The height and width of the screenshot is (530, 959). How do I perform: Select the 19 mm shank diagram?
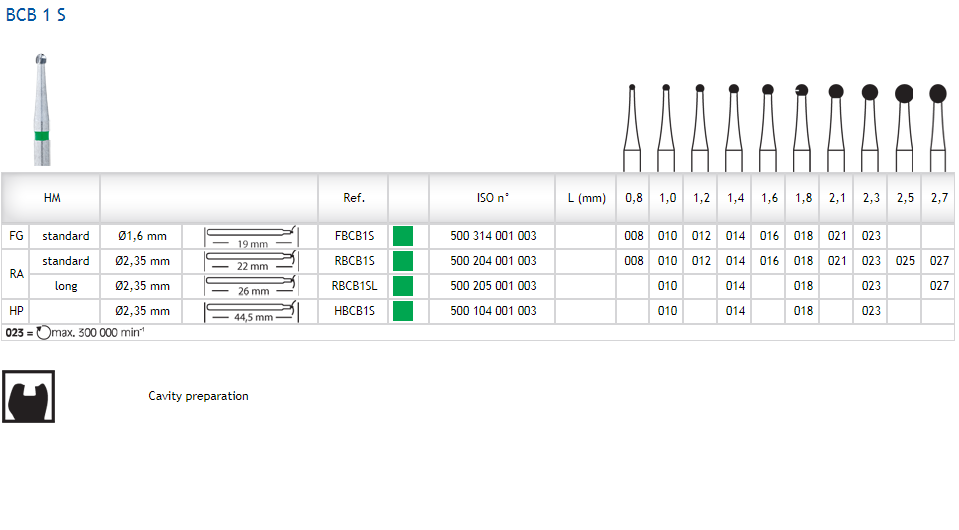pos(251,237)
